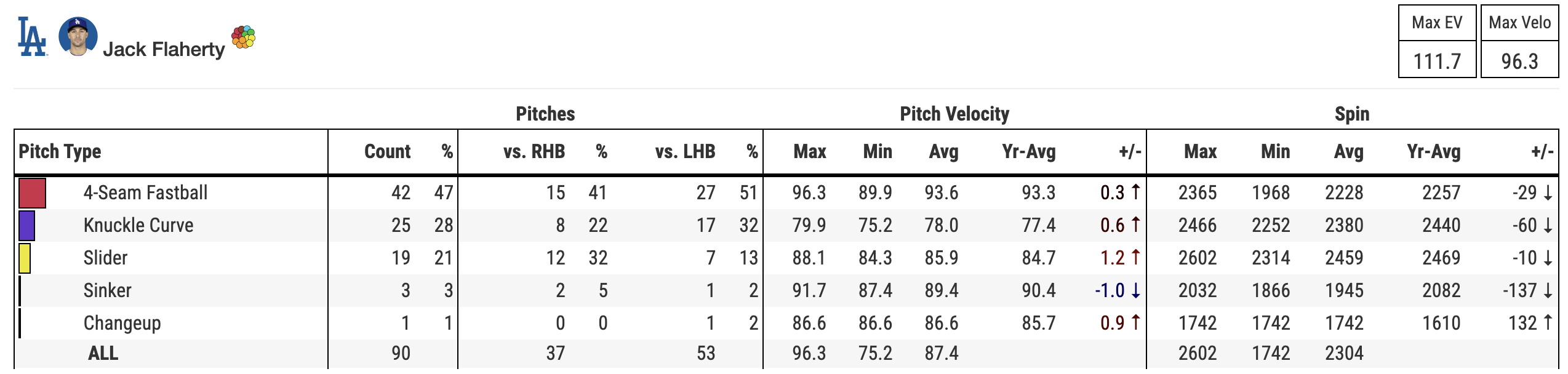Click the down arrow beside -60 knuckle curve spin
Screen dimensions: 1568x374
pos(1548,225)
